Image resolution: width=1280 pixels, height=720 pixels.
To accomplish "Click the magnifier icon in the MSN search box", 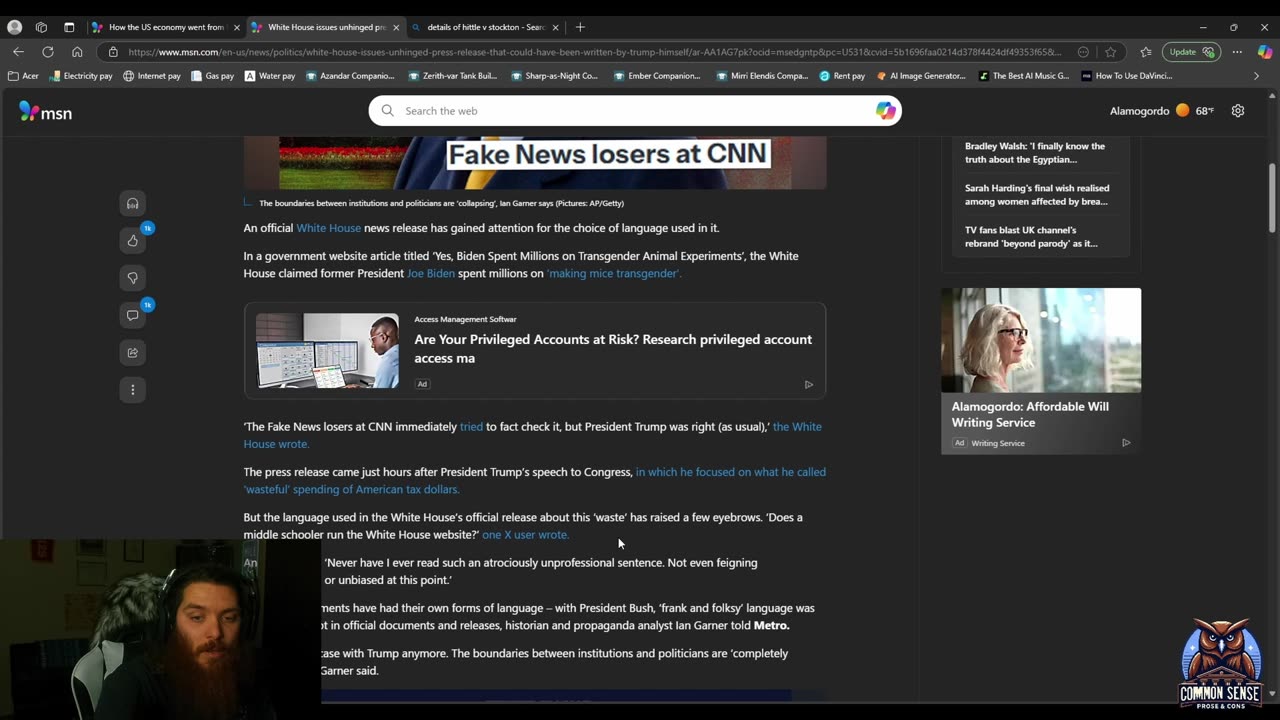I will [x=388, y=111].
